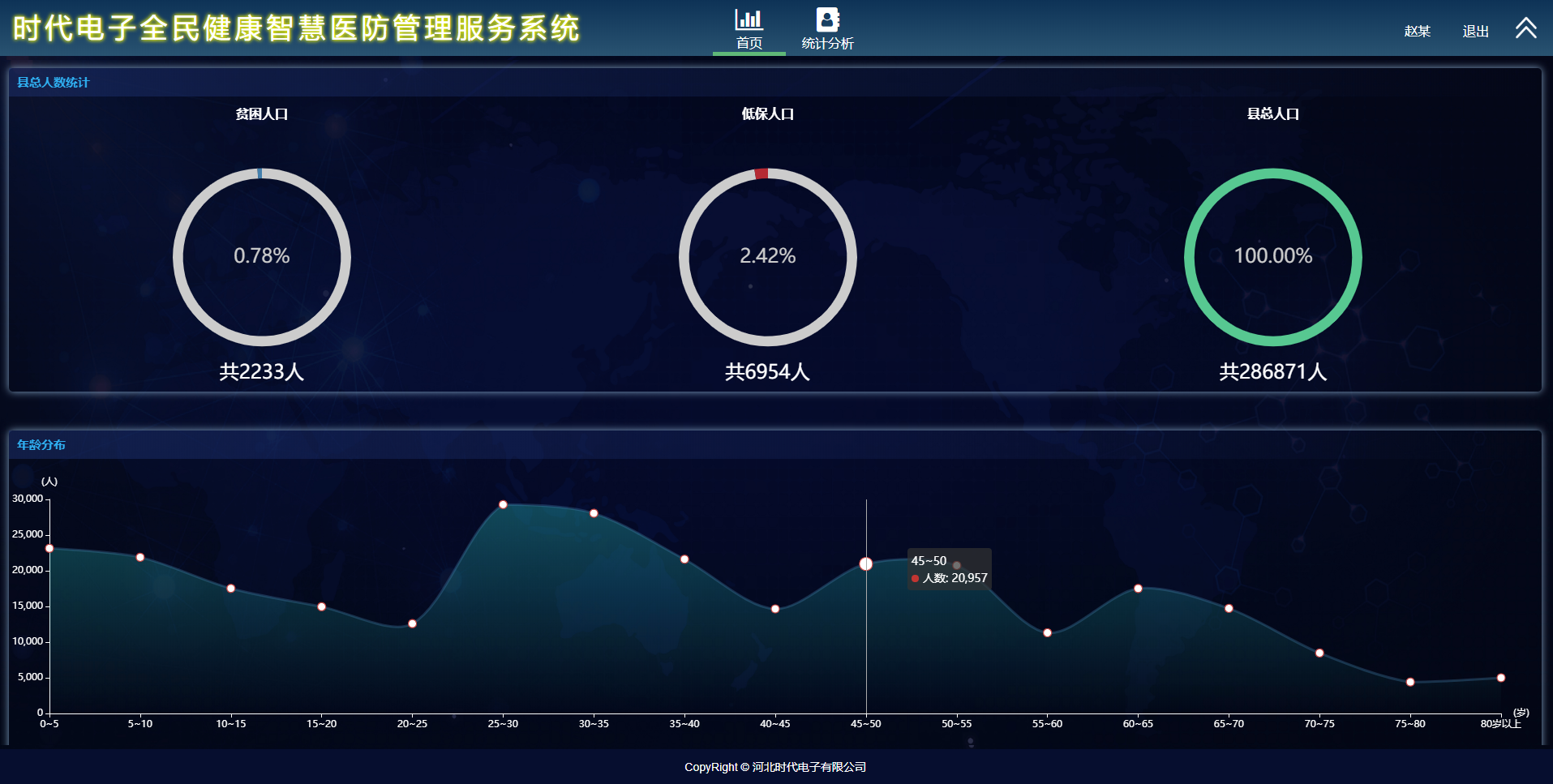
Task: Collapse header with double chevron up icon
Action: click(1525, 28)
